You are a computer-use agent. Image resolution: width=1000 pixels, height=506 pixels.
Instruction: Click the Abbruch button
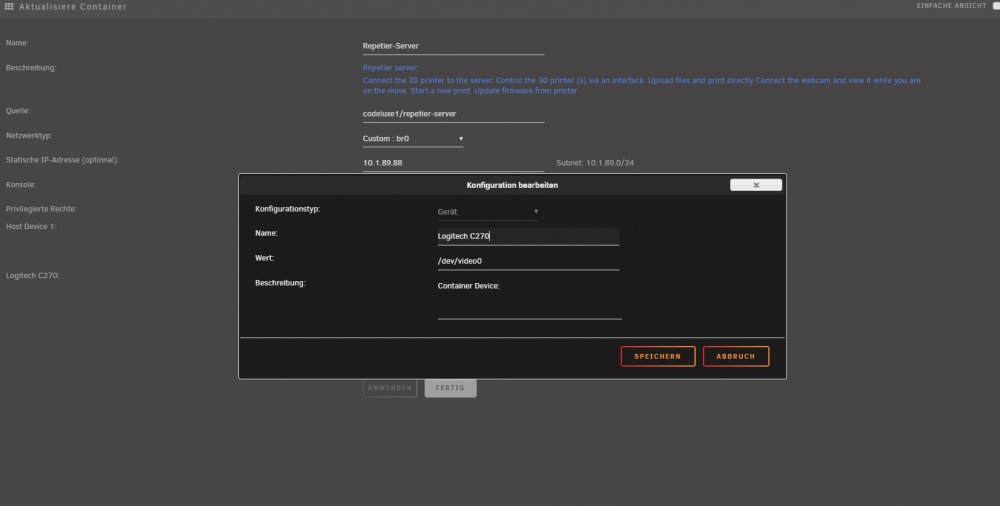pyautogui.click(x=736, y=357)
